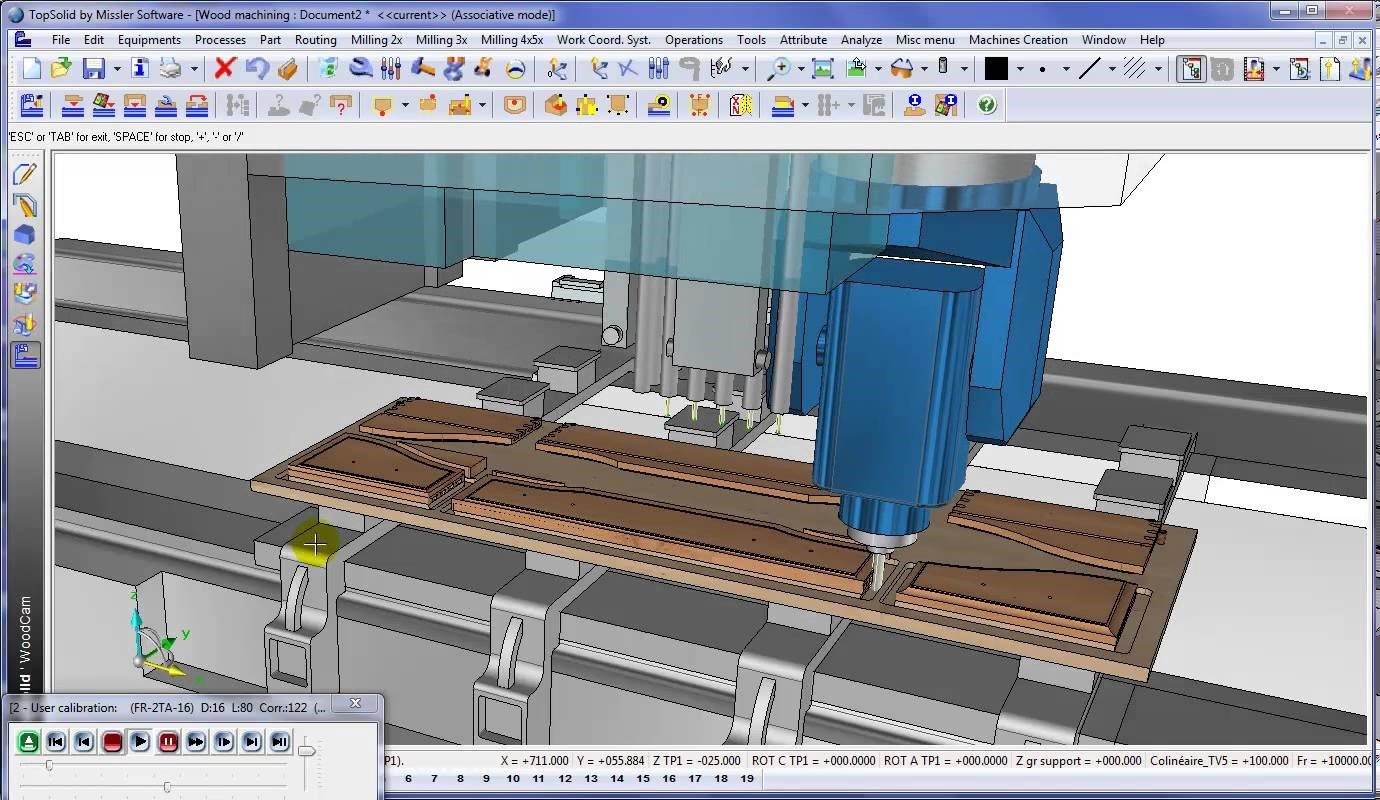1380x800 pixels.
Task: Click the upper horizontal slider in the simulation panel
Action: pyautogui.click(x=153, y=765)
